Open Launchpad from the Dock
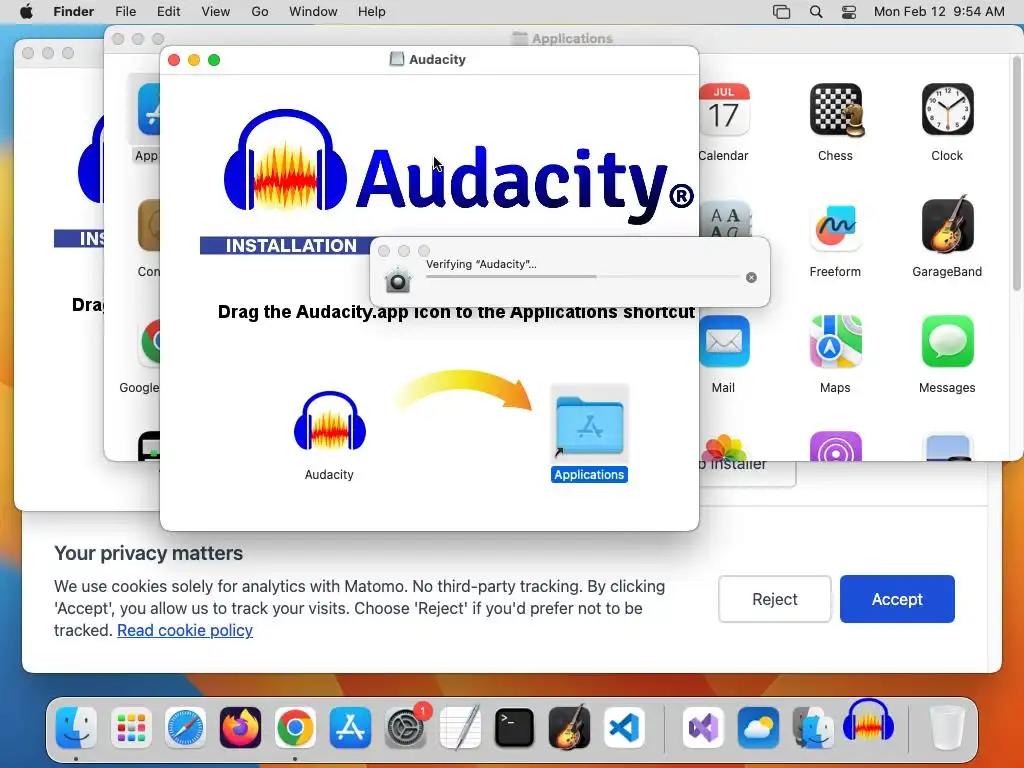This screenshot has width=1024, height=768. pyautogui.click(x=131, y=727)
